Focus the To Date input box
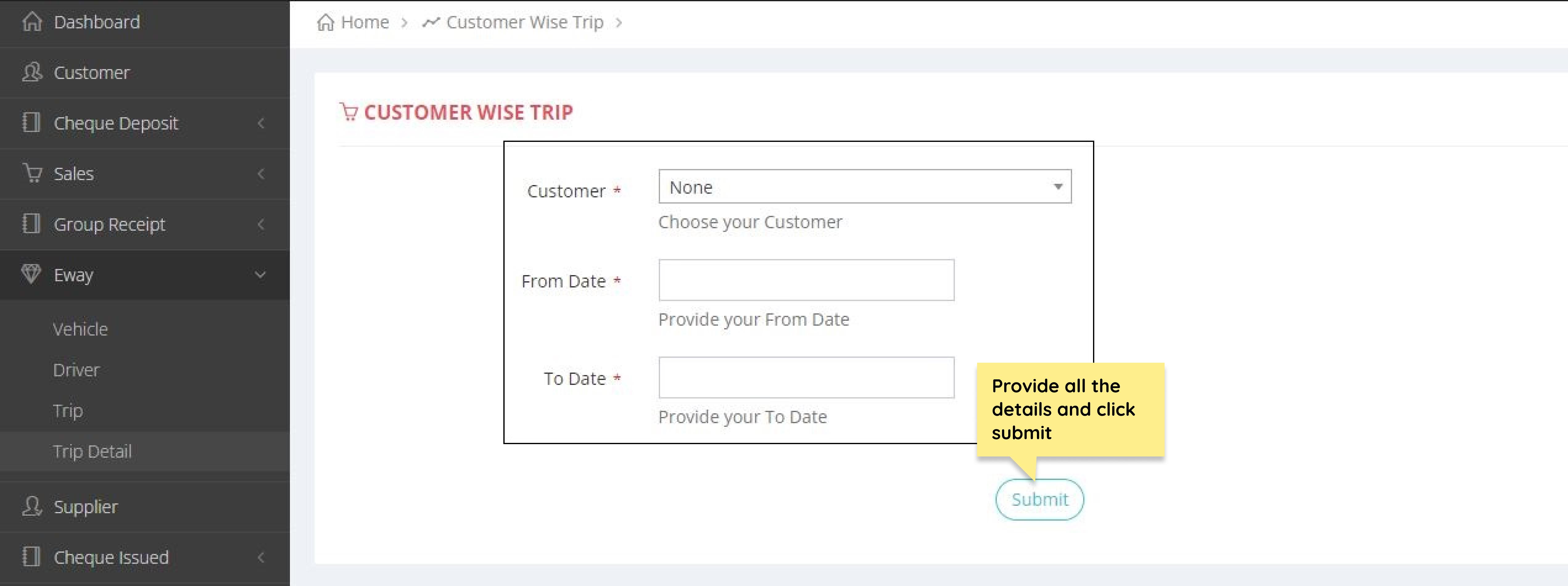Screen dimensions: 1568x586 [806, 378]
